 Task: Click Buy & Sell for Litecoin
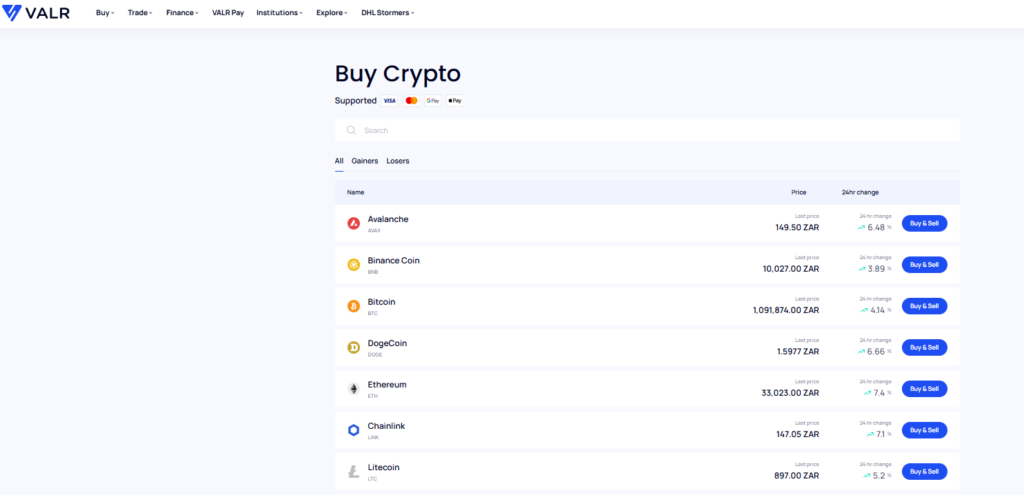924,471
